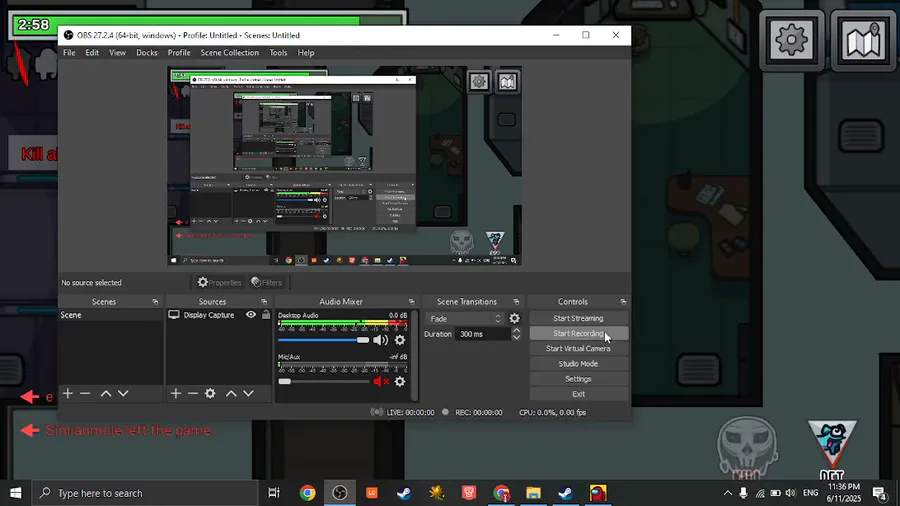Enter Studio Mode
Viewport: 900px width, 506px height.
pos(578,364)
